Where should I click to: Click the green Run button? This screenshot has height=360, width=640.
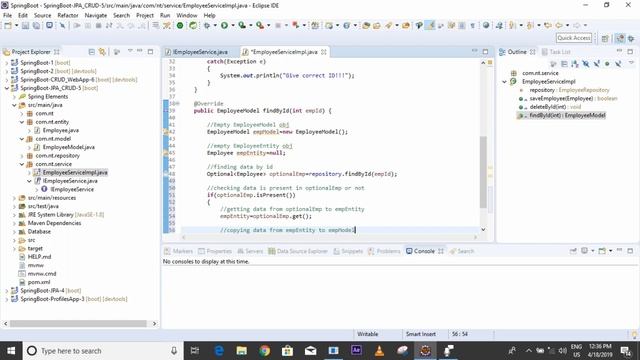224,25
